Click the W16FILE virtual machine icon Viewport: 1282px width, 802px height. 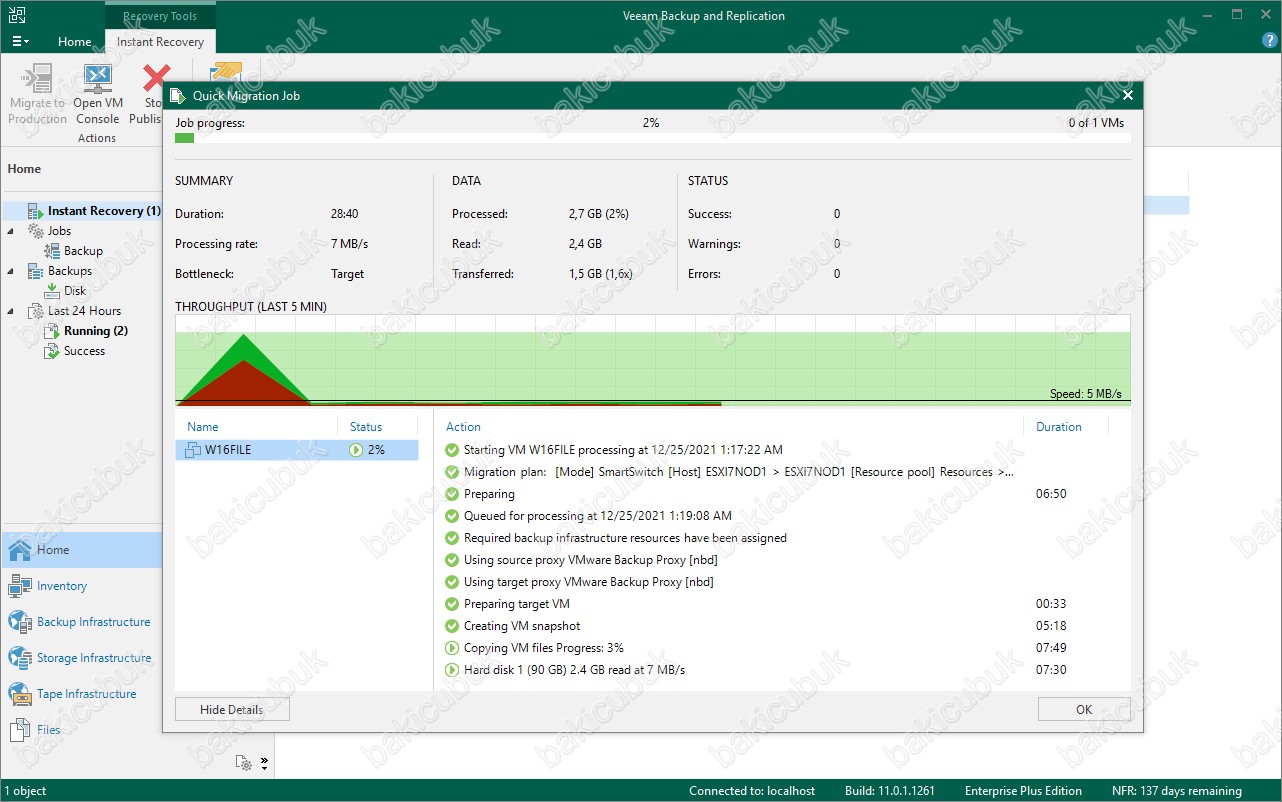point(192,451)
